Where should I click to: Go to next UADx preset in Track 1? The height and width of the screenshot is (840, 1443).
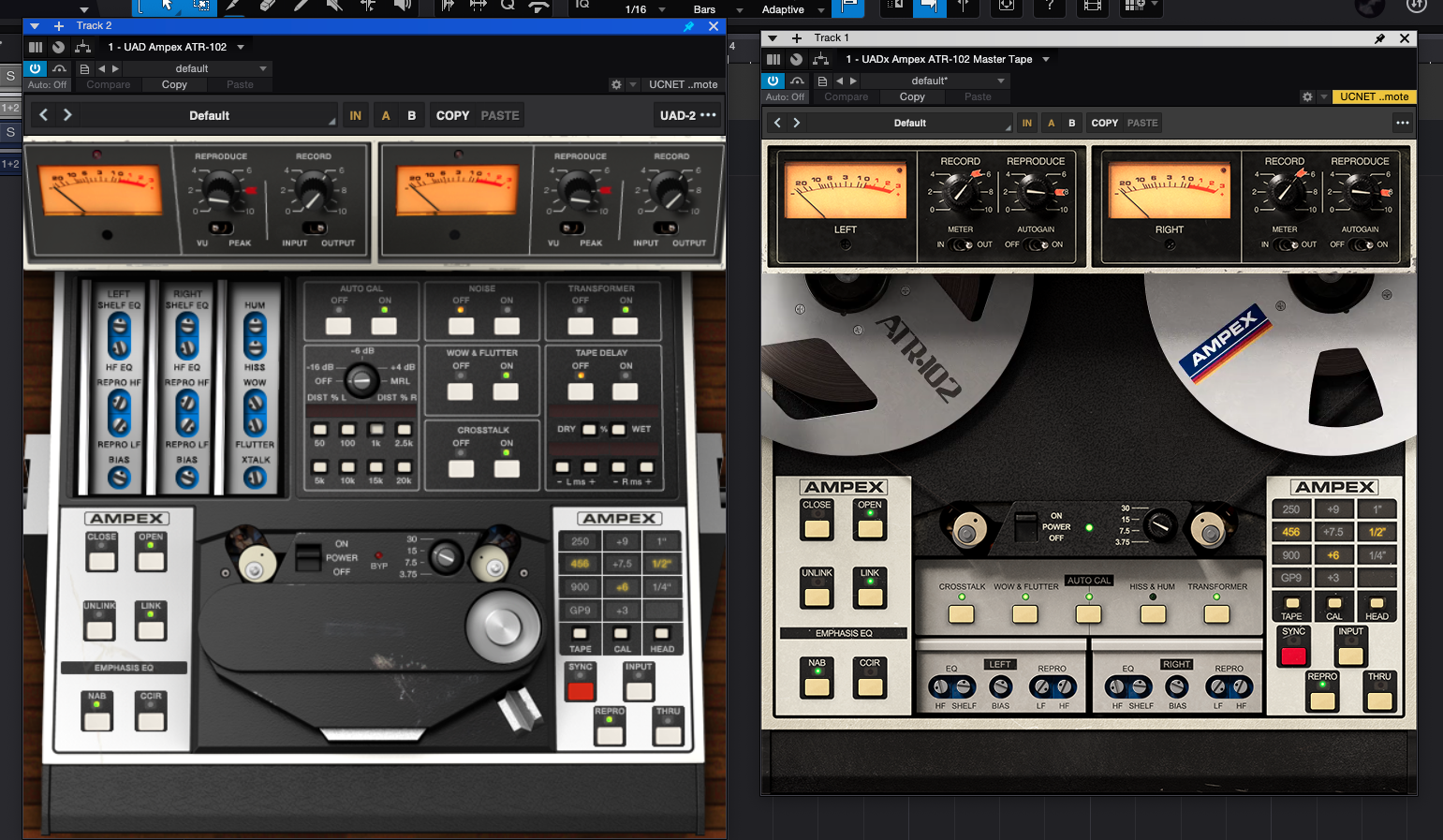coord(797,123)
